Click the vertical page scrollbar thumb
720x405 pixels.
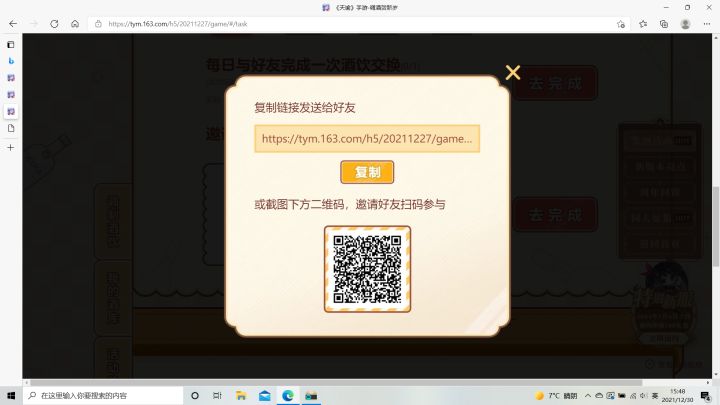coord(716,226)
